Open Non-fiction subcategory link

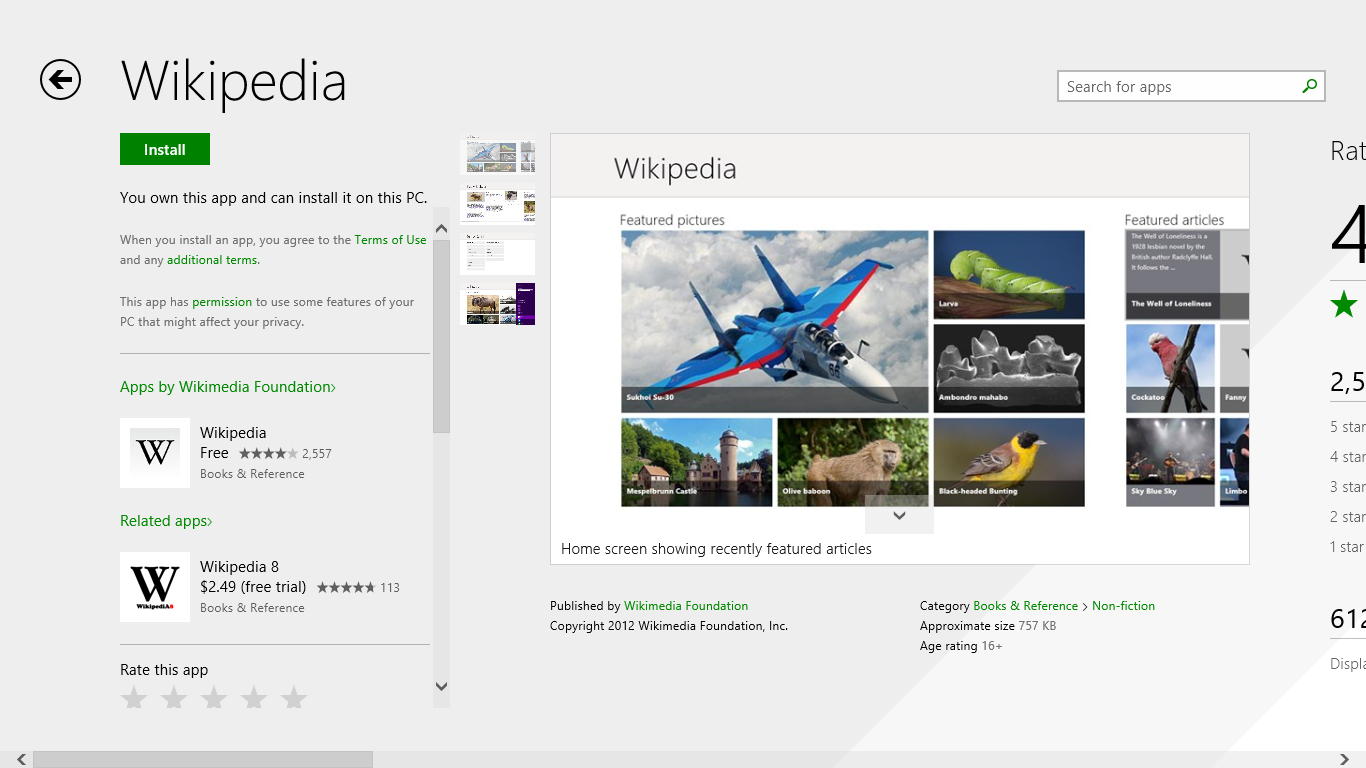[1123, 606]
